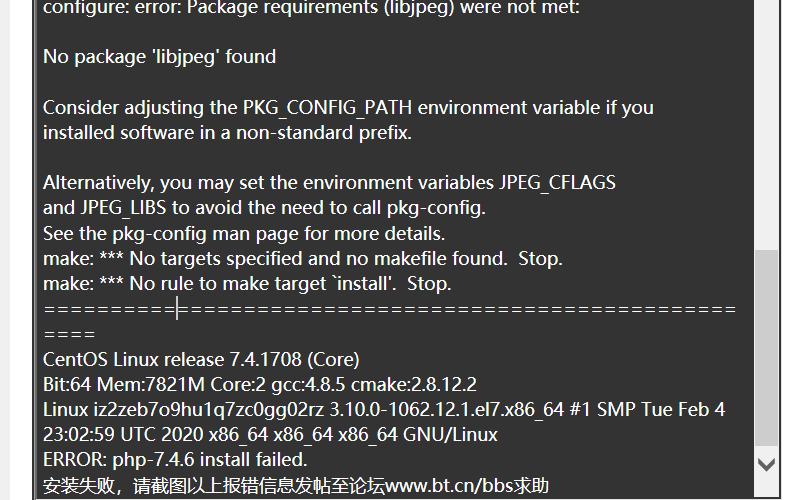
Task: Click 'installed software in a non-standard prefix' line
Action: [227, 133]
